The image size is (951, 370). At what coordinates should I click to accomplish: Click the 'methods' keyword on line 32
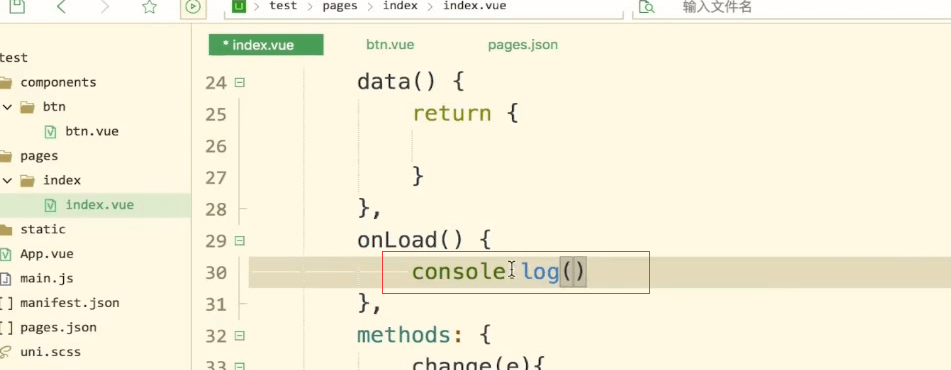(405, 335)
